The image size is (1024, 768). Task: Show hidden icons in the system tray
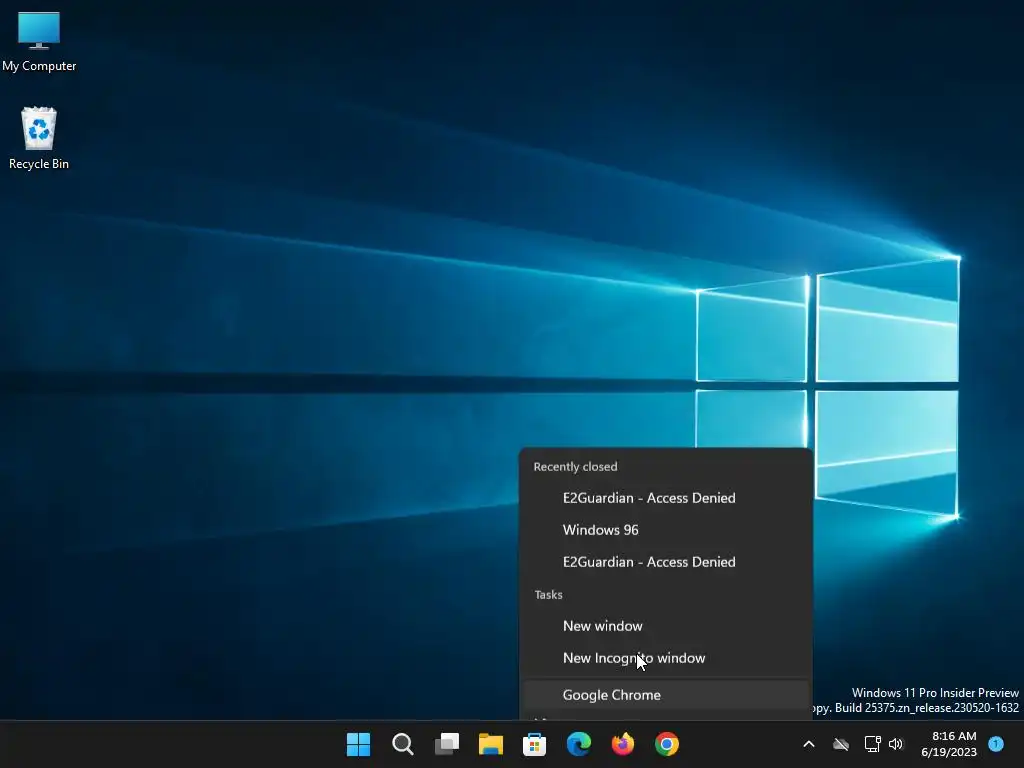[x=808, y=744]
